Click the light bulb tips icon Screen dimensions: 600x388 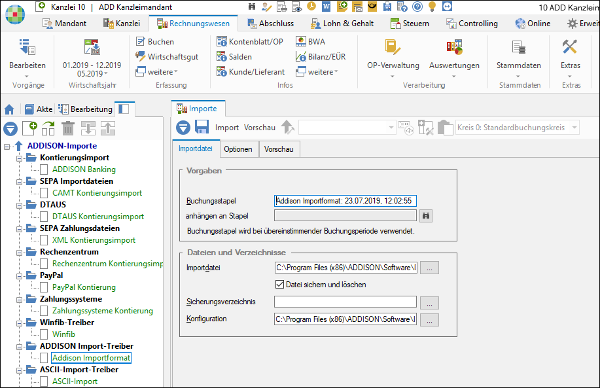tap(432, 7)
